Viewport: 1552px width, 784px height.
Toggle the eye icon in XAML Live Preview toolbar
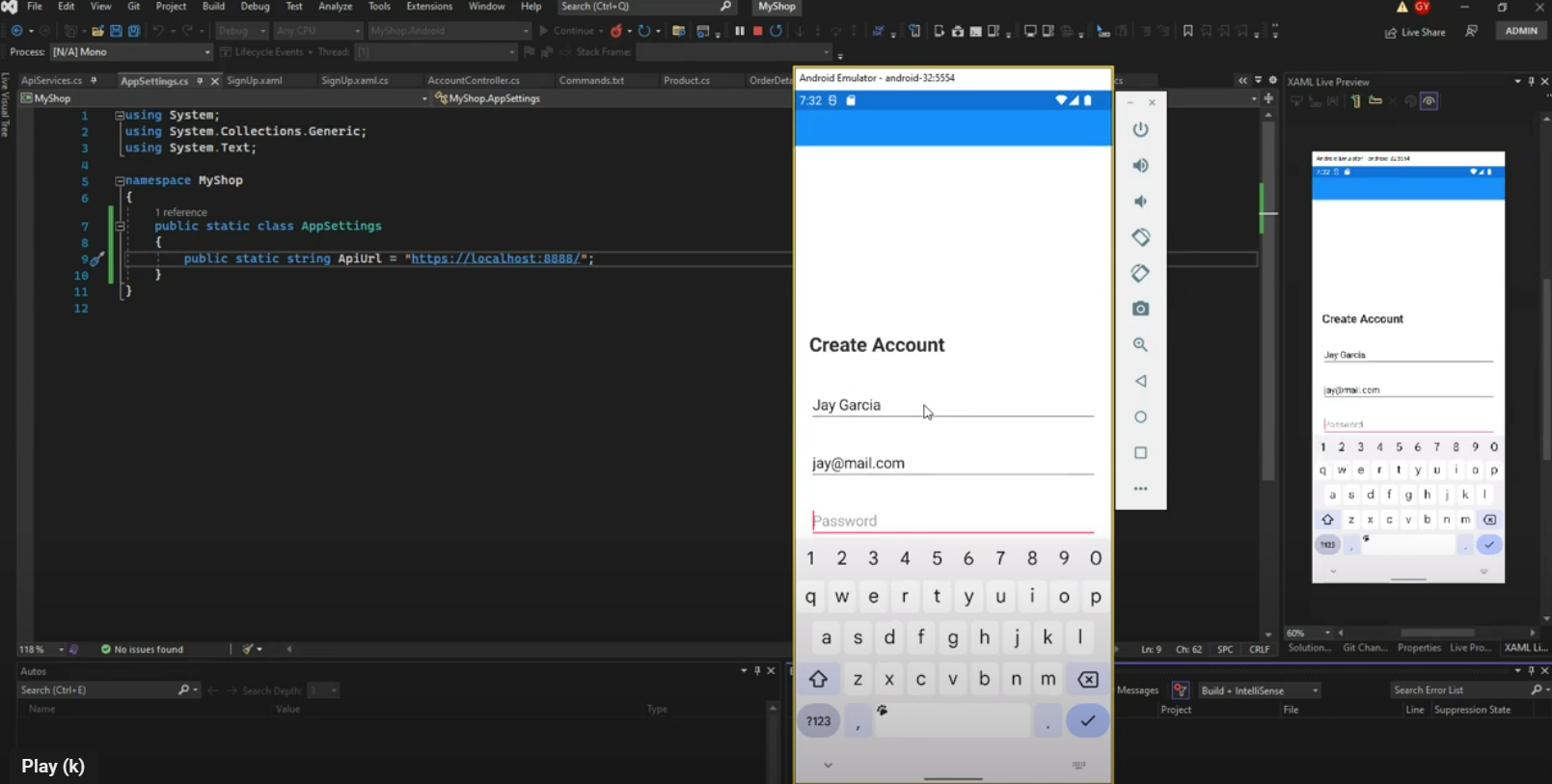(1429, 101)
